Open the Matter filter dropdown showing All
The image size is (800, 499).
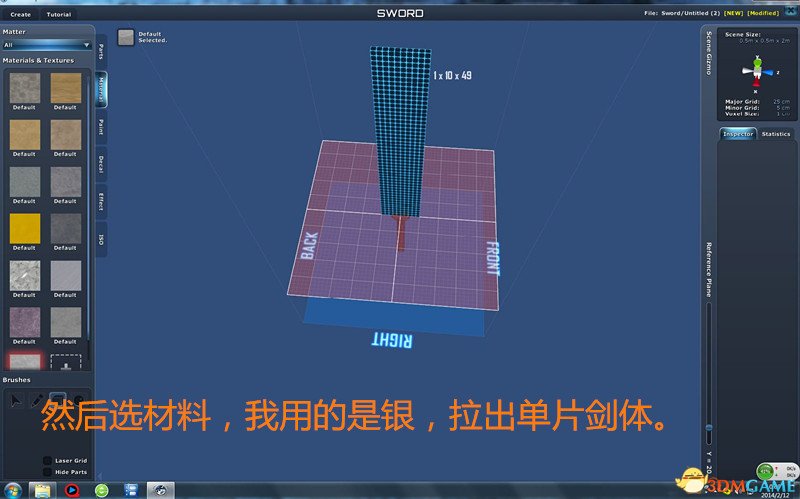click(46, 45)
